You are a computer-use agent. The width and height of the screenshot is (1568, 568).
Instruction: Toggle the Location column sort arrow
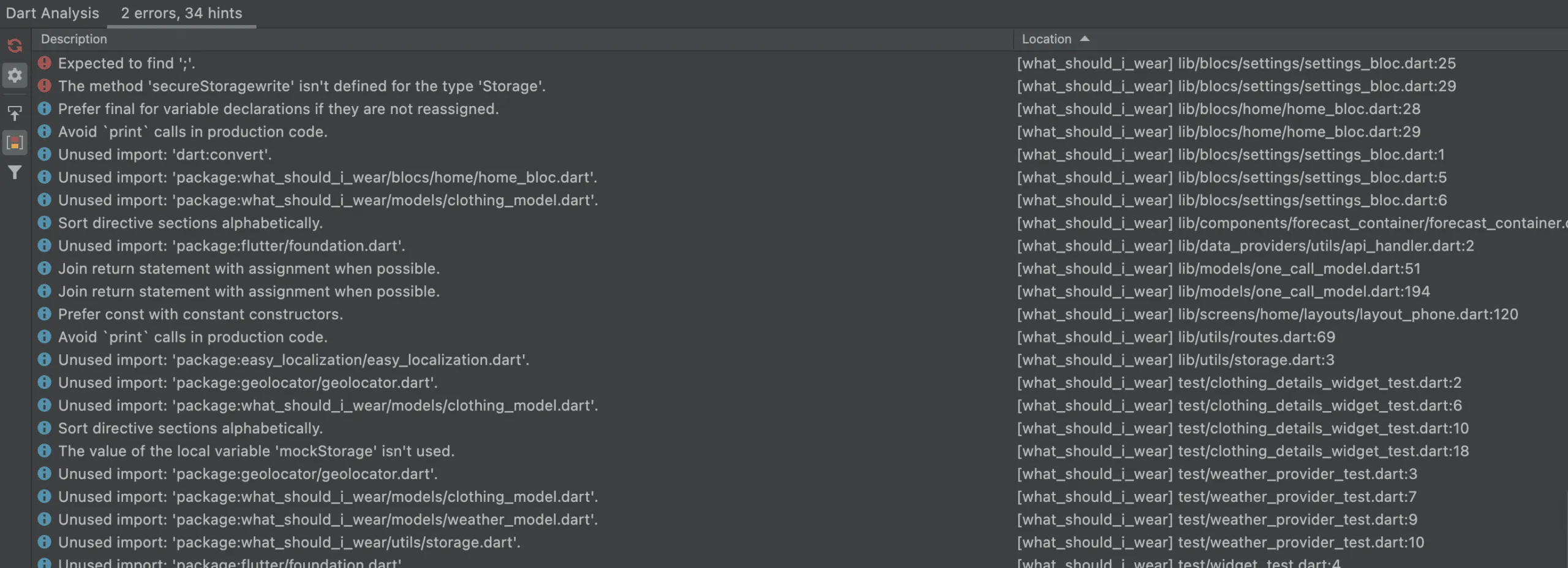click(x=1085, y=39)
